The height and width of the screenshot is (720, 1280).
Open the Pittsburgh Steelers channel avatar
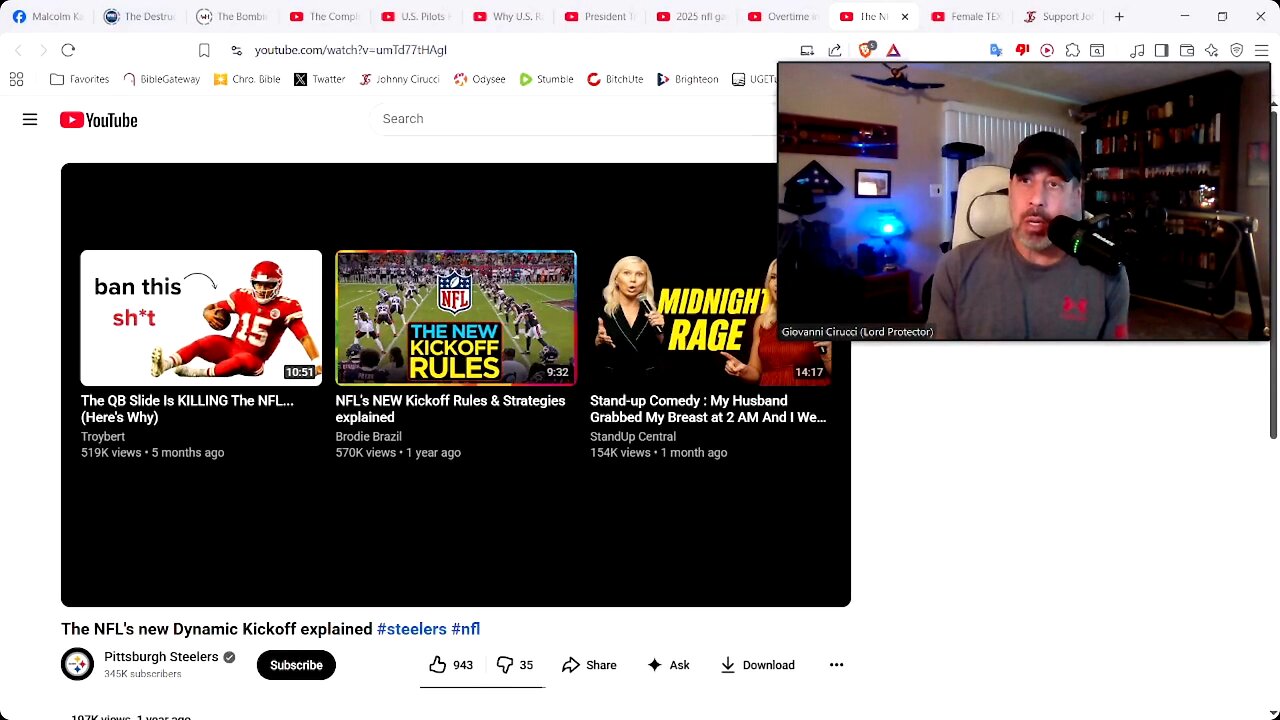77,664
